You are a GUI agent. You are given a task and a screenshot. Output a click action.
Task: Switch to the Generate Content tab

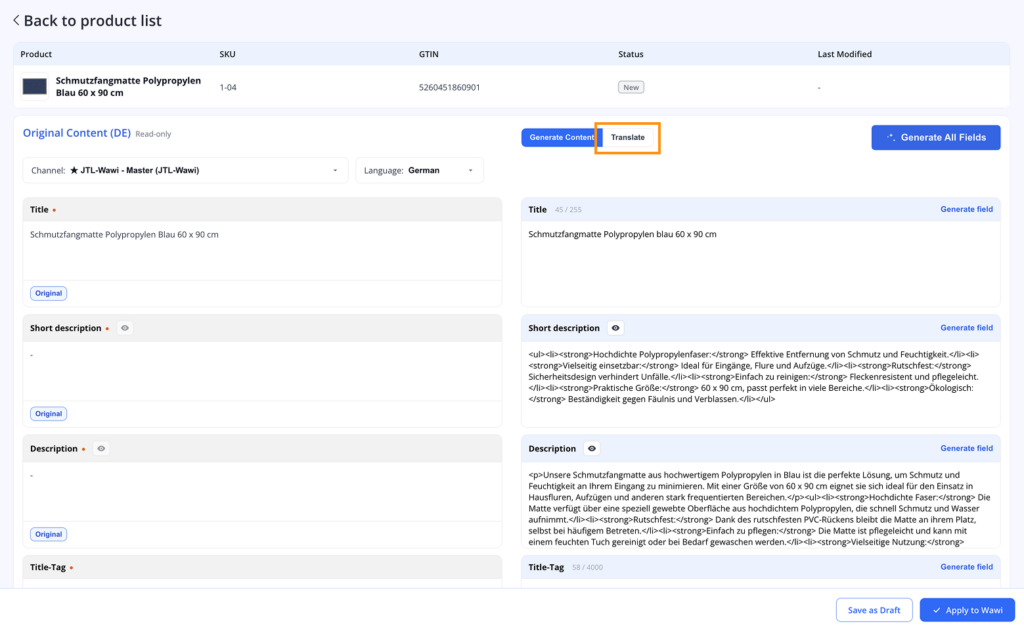click(x=561, y=138)
